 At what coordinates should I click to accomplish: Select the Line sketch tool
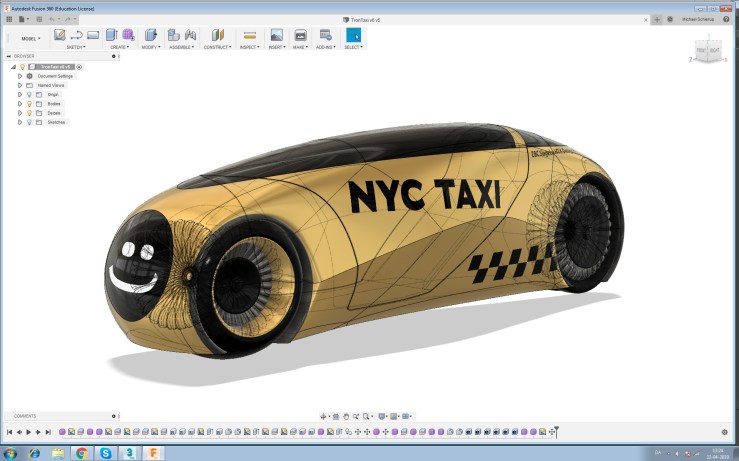pos(76,35)
